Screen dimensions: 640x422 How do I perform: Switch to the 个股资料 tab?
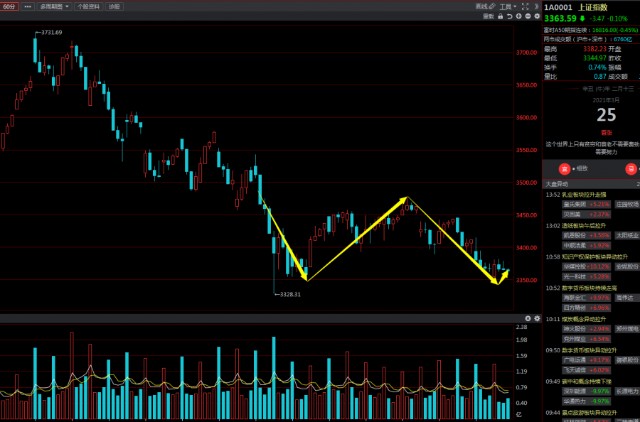coord(88,6)
